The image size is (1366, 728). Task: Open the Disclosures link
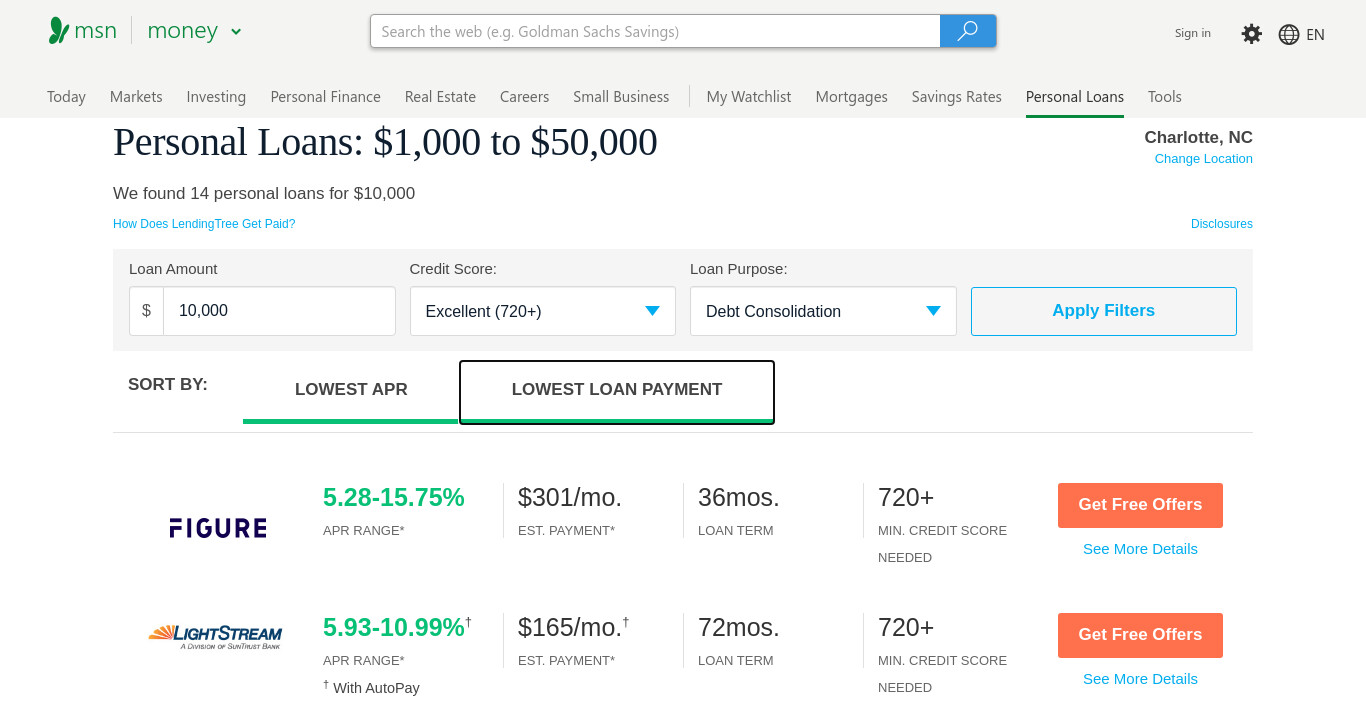(1222, 224)
